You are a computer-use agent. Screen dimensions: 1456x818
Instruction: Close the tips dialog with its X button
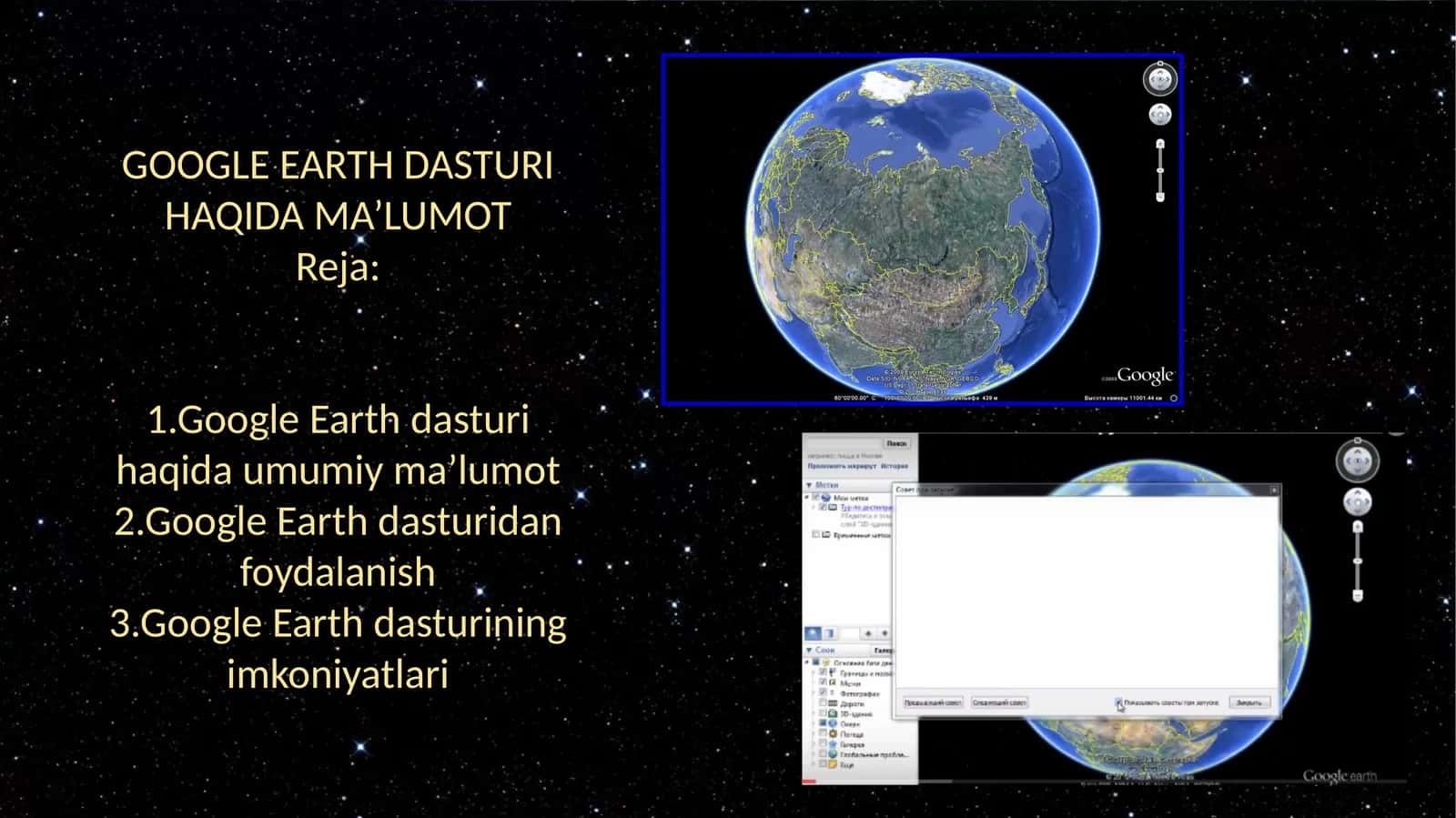click(x=1274, y=490)
